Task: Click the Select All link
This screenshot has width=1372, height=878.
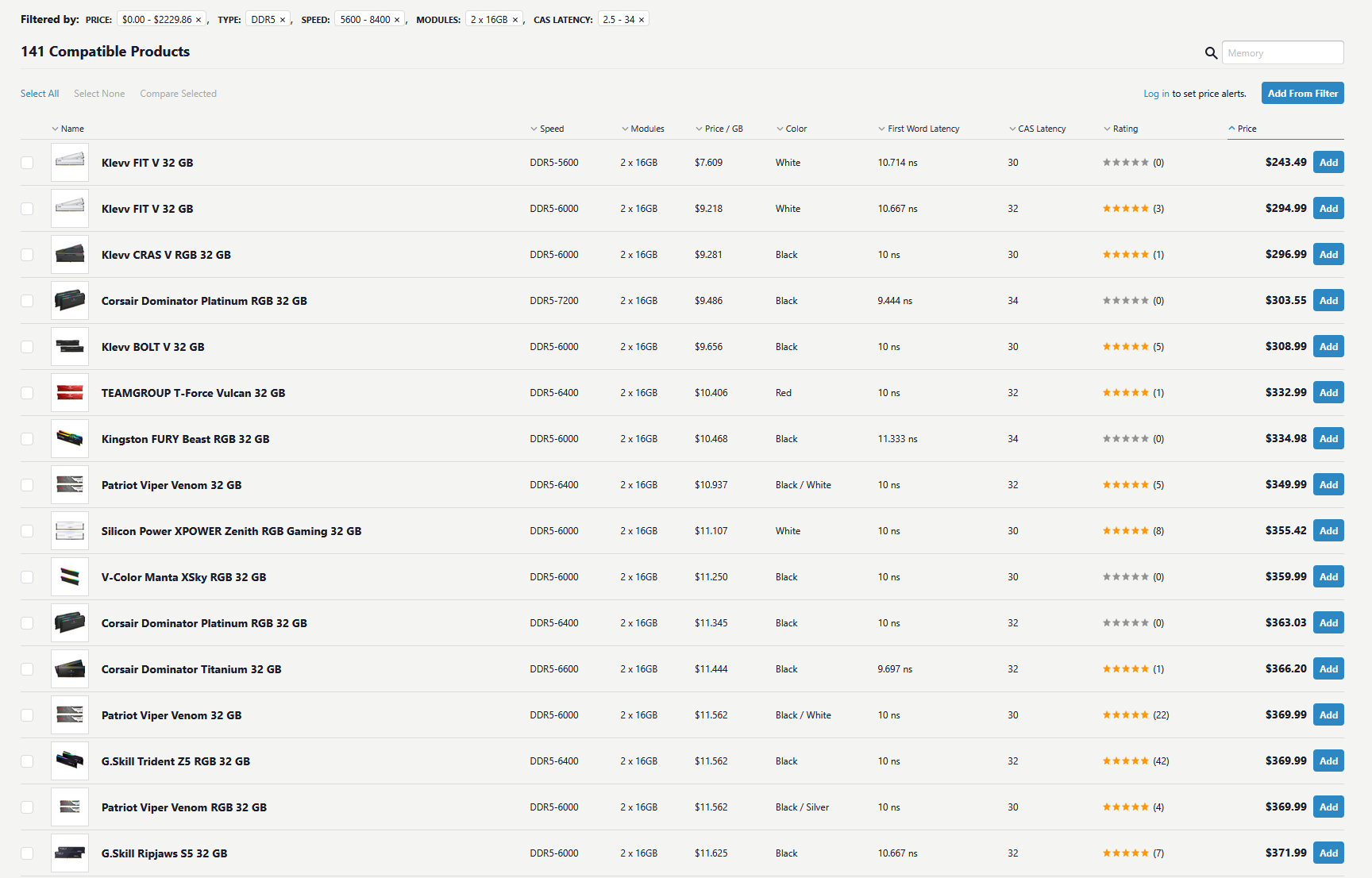Action: point(40,94)
